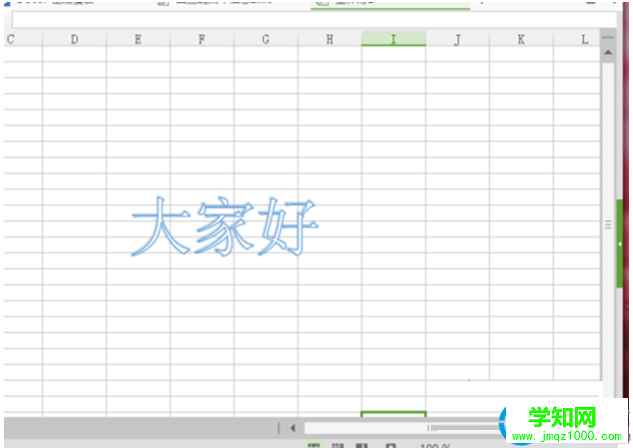Click the highlighted column I header
The height and width of the screenshot is (448, 633).
coord(394,39)
